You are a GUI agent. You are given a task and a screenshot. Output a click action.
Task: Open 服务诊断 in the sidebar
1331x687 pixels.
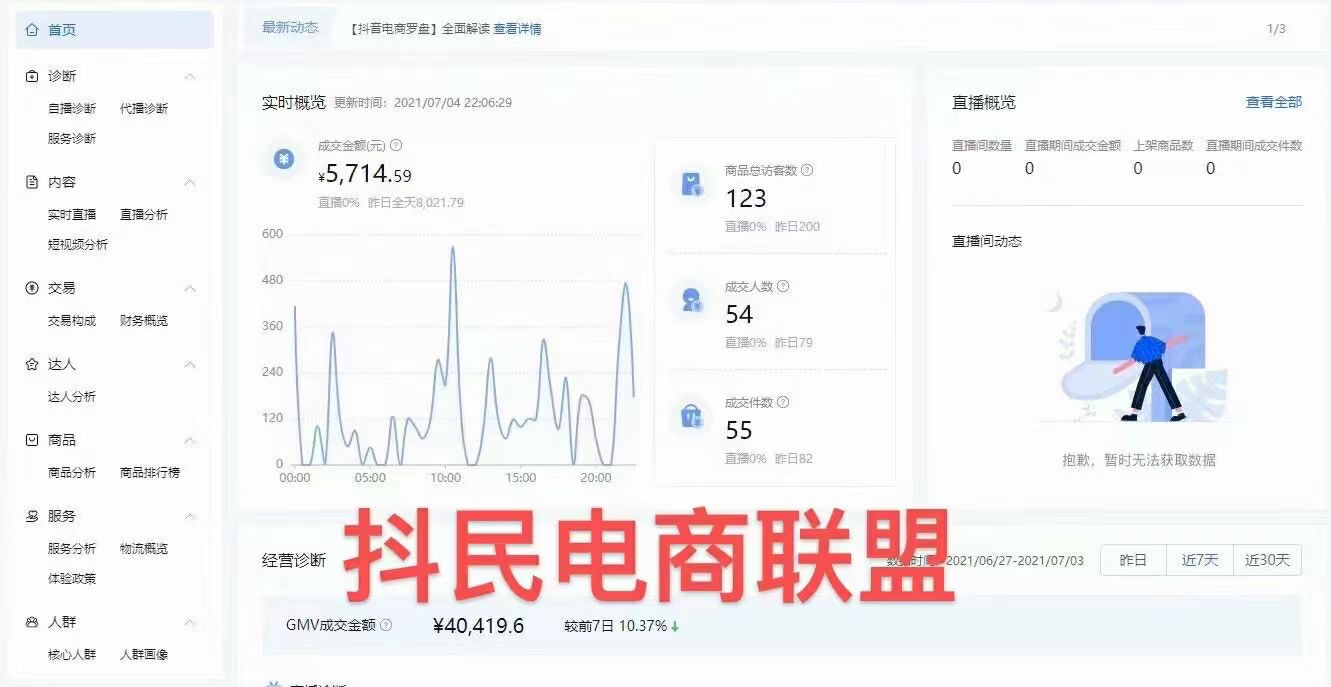tap(72, 139)
